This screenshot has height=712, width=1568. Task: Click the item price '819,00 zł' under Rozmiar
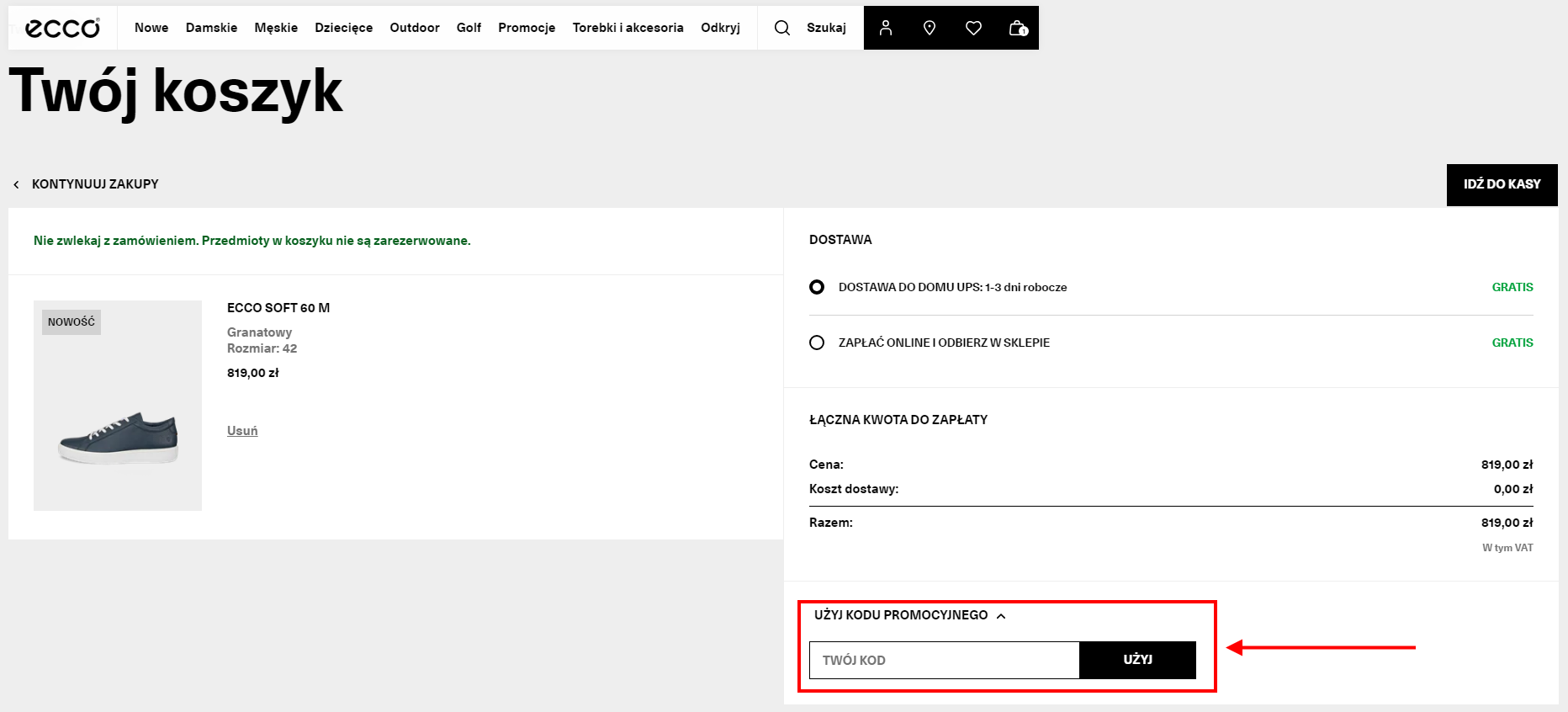point(253,373)
